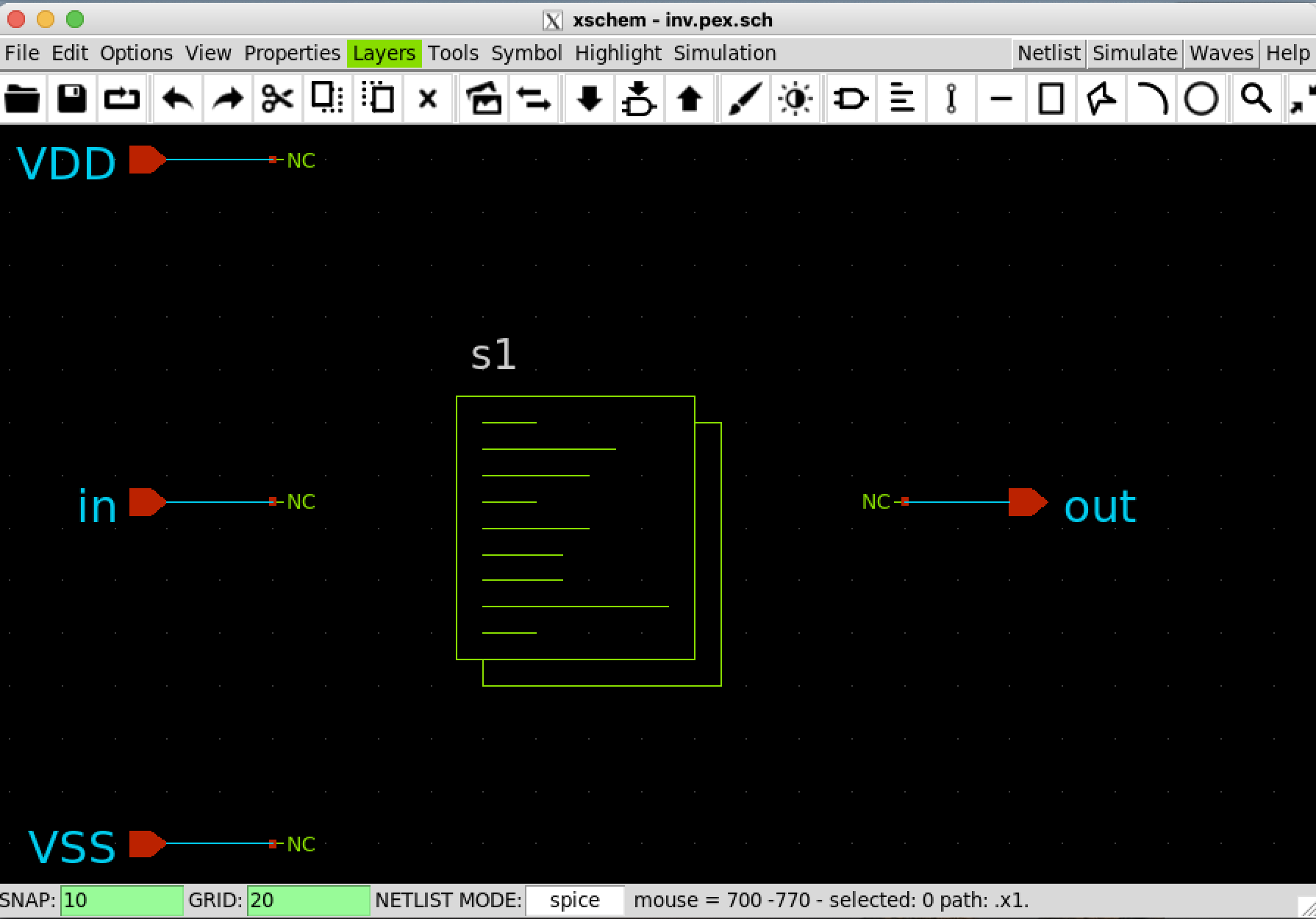Save the schematic using the save icon
The width and height of the screenshot is (1316, 919).
coord(70,98)
